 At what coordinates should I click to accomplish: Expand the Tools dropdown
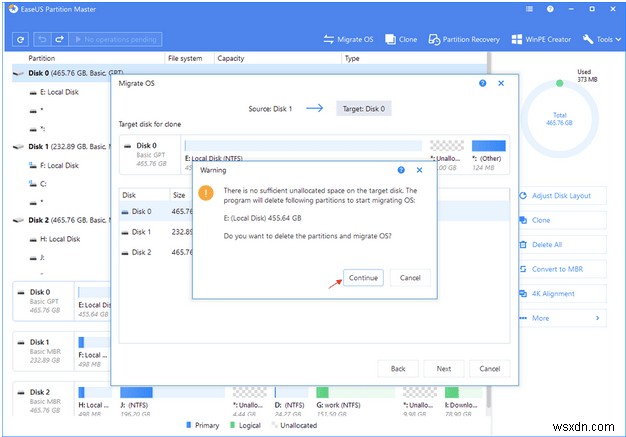(602, 40)
